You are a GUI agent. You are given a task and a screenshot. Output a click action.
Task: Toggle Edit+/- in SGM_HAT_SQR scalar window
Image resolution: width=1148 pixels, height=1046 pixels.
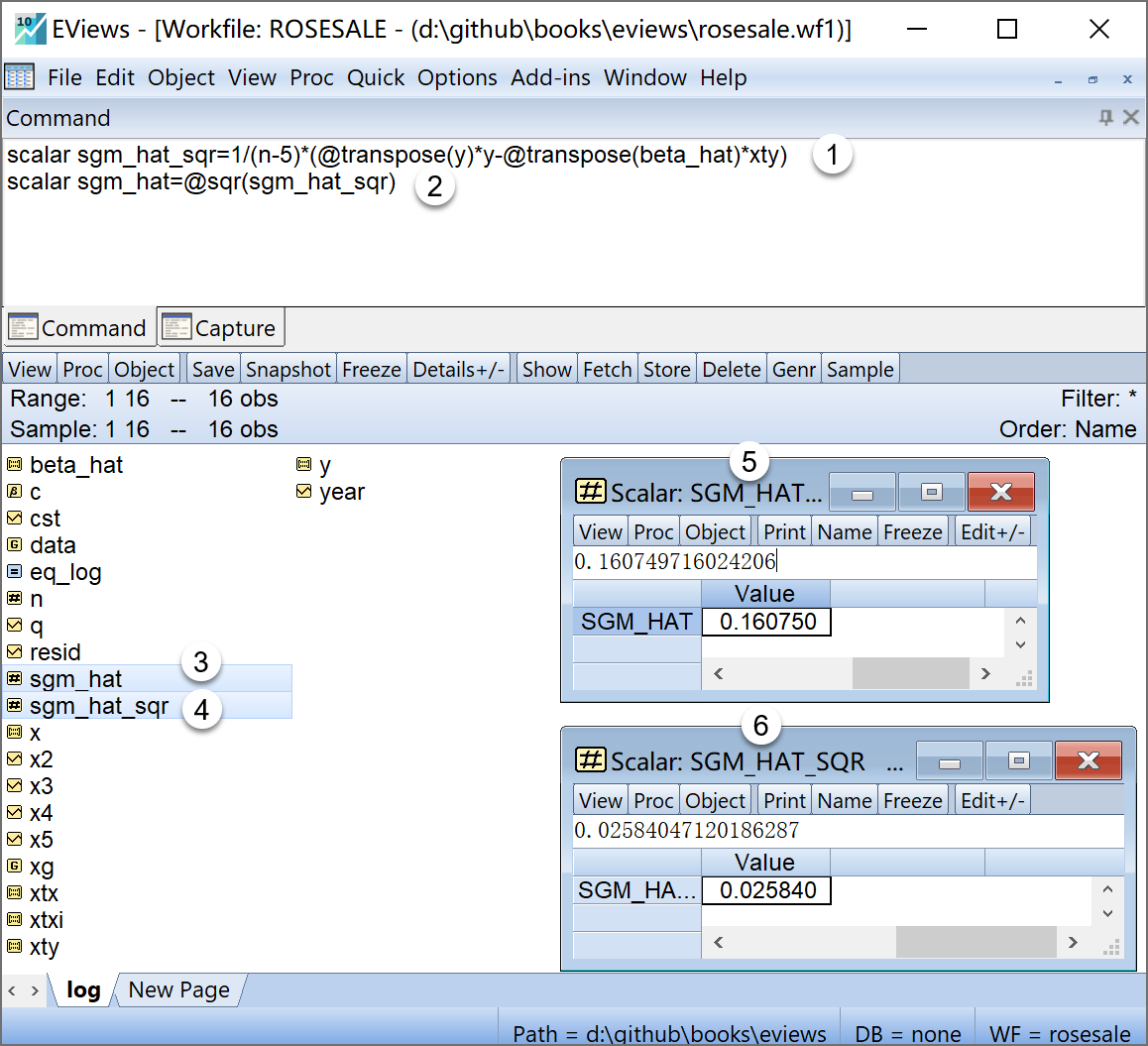click(x=992, y=801)
